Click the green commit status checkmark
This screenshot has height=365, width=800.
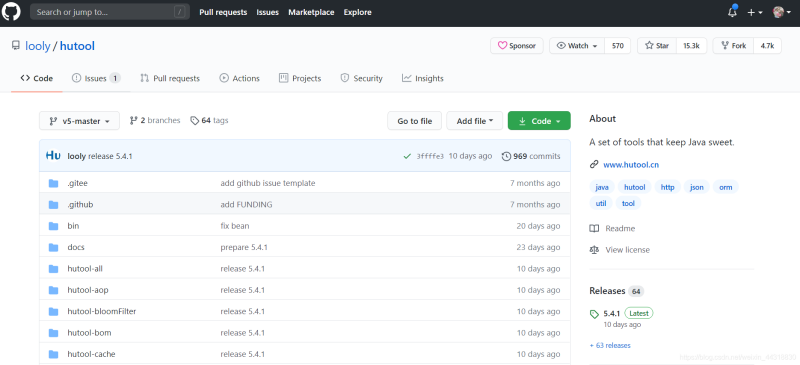point(407,156)
